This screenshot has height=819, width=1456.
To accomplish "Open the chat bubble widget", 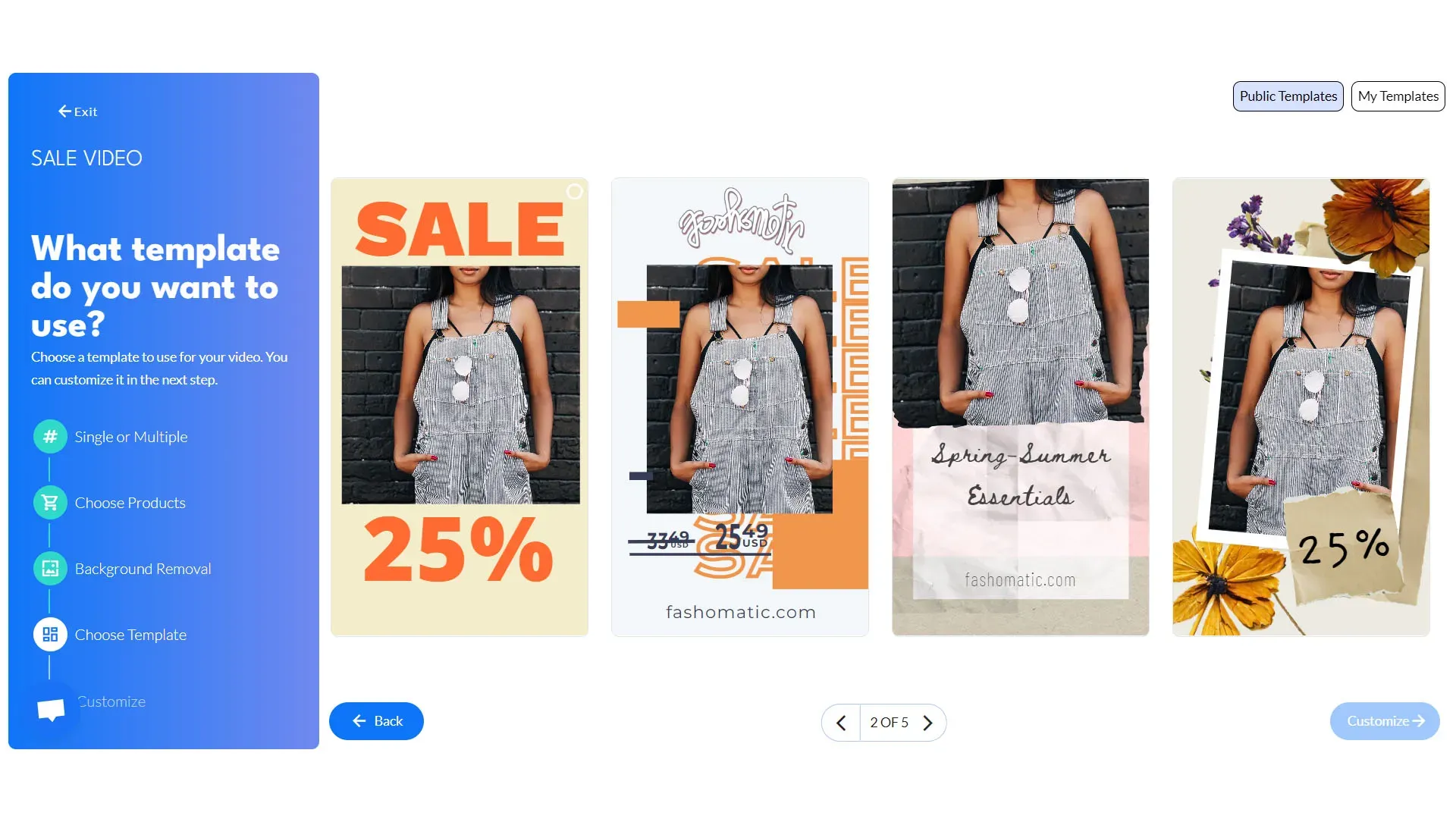I will (51, 710).
